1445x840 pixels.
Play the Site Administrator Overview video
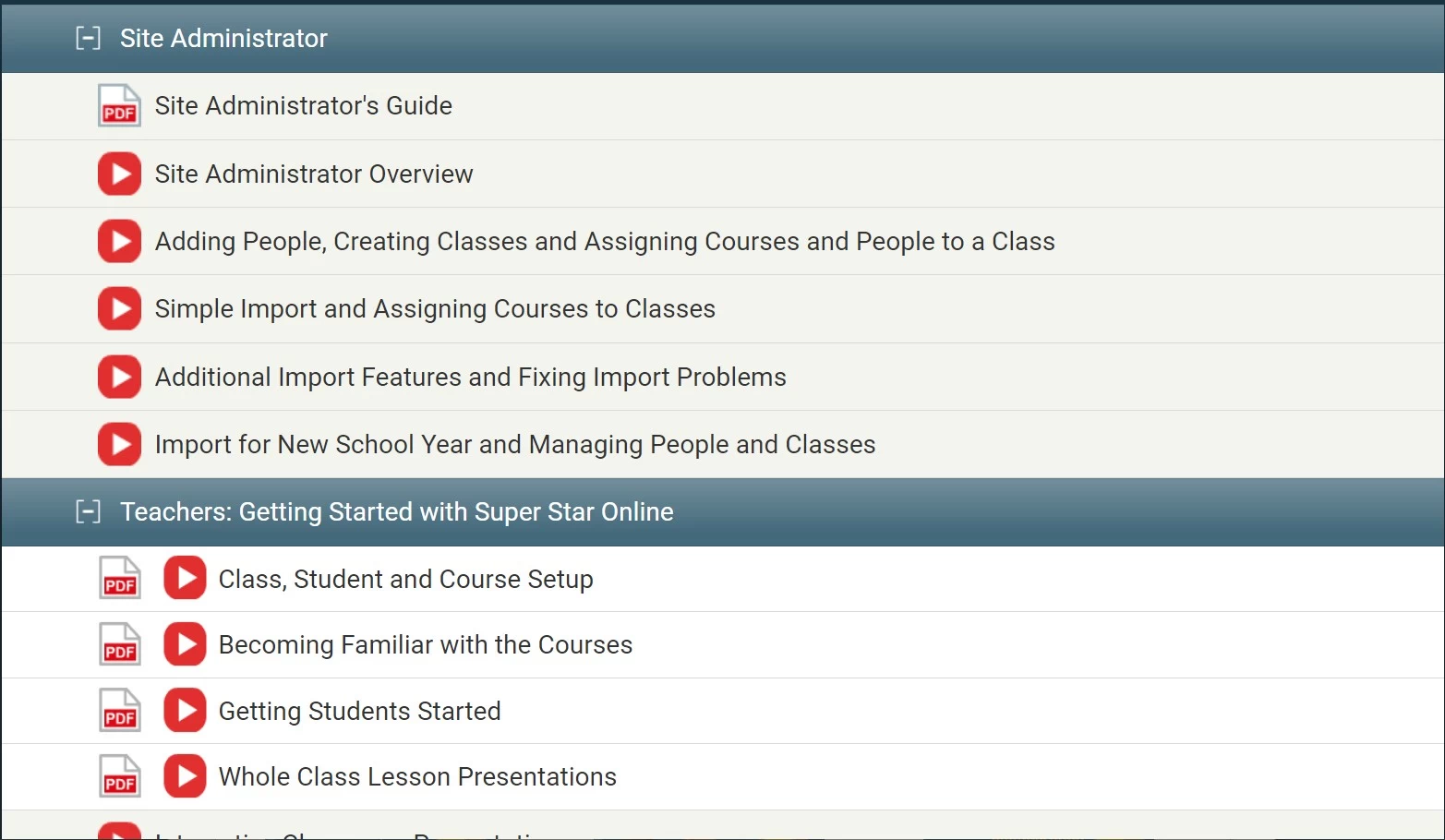(119, 174)
